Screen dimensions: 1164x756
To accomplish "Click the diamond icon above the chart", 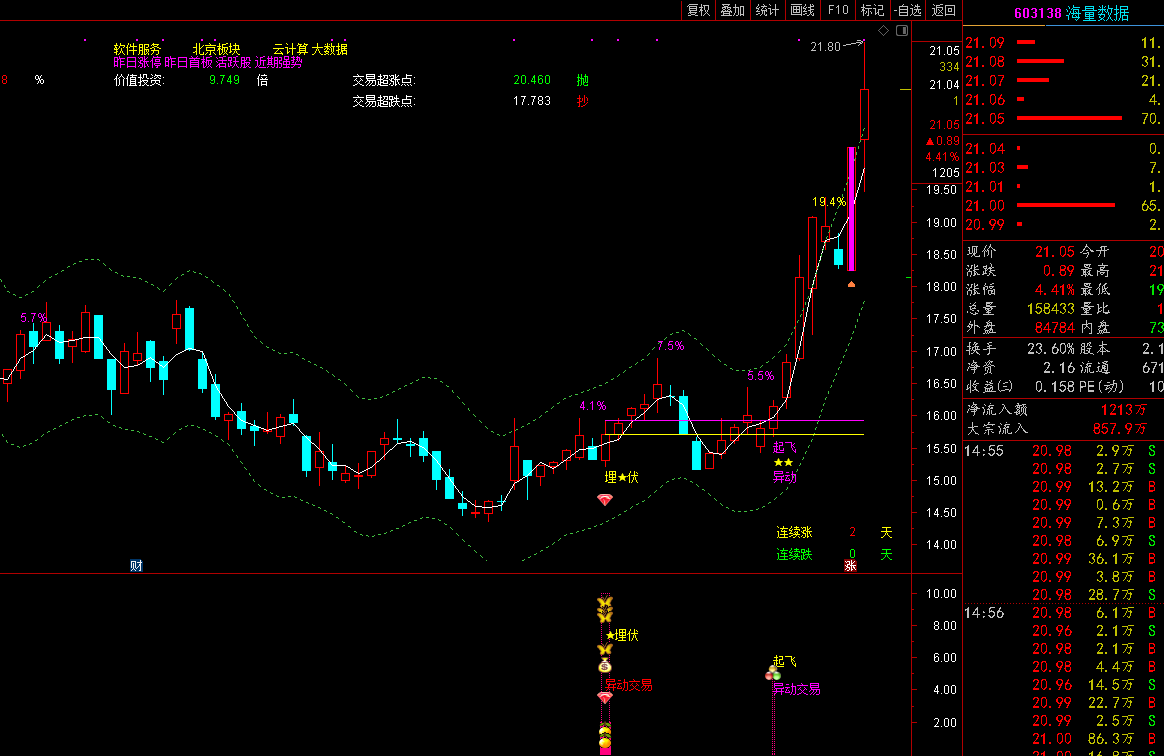I will pyautogui.click(x=884, y=32).
